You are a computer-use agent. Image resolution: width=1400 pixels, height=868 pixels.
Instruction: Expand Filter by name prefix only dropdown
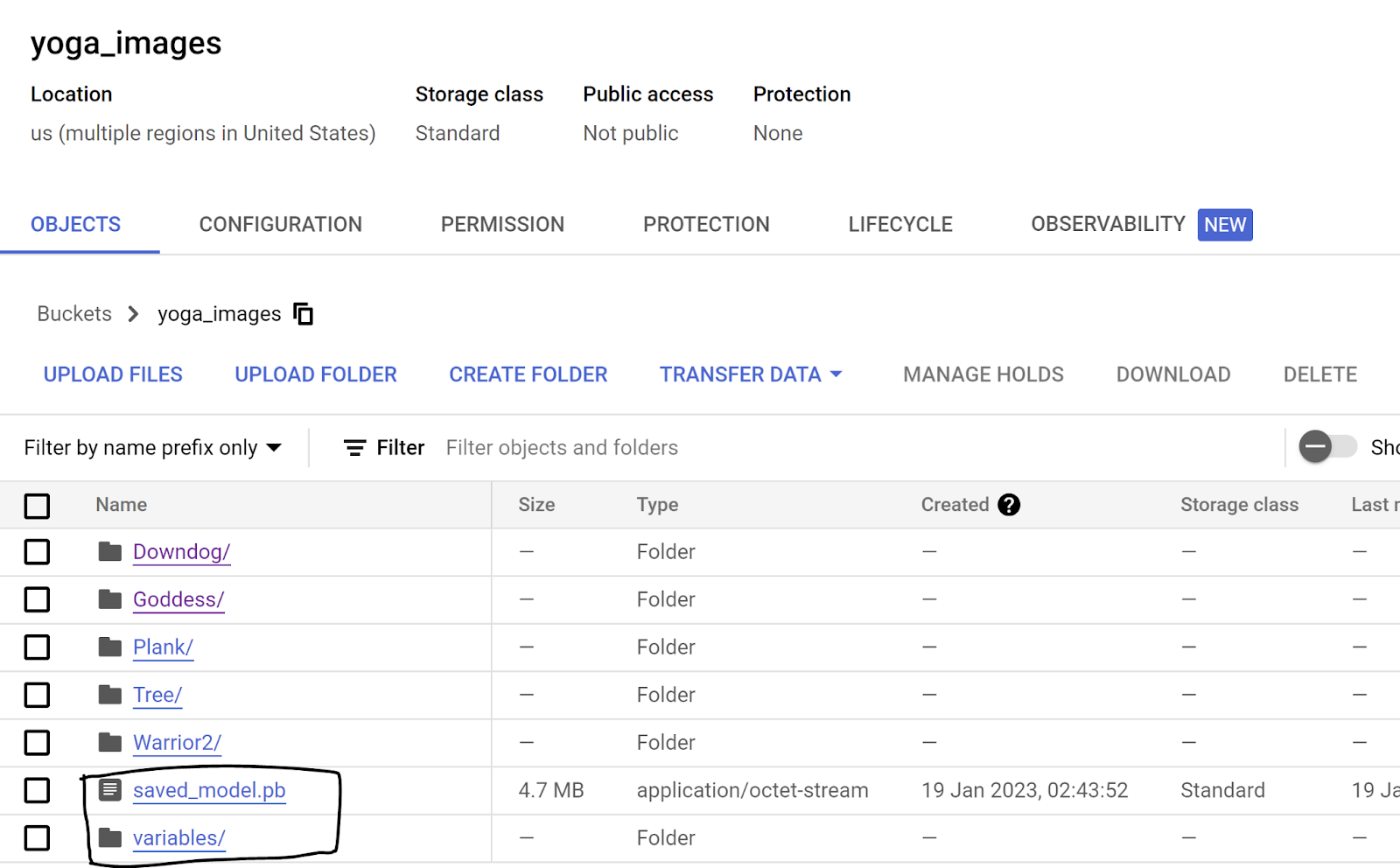pyautogui.click(x=153, y=448)
